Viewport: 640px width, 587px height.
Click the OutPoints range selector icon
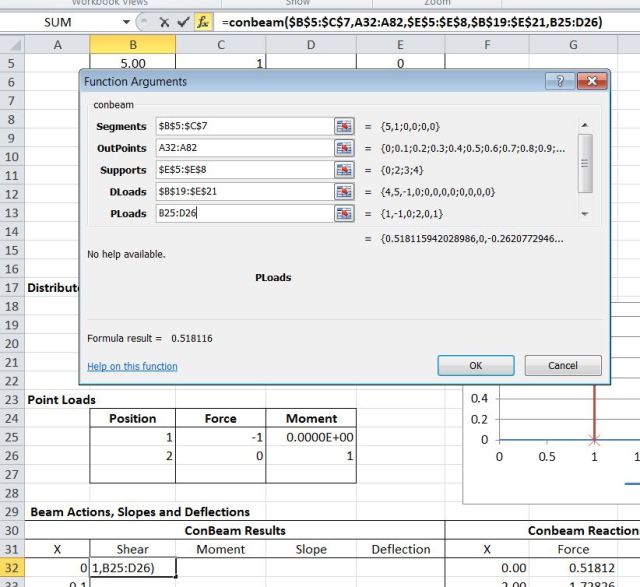[x=345, y=148]
